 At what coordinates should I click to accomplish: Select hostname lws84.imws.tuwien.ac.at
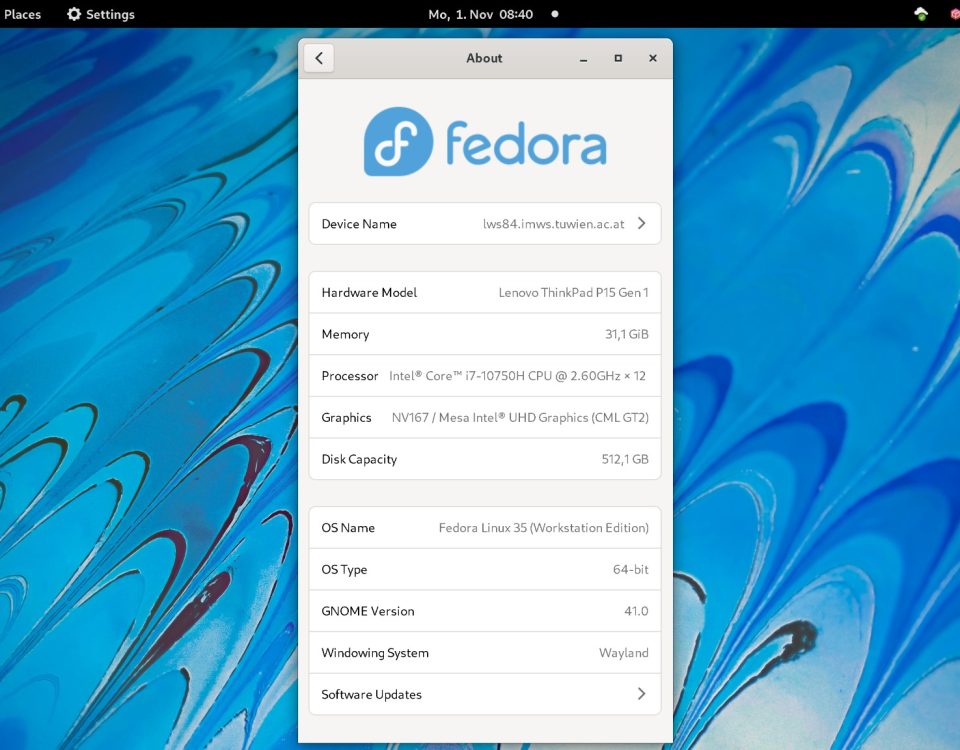[553, 224]
